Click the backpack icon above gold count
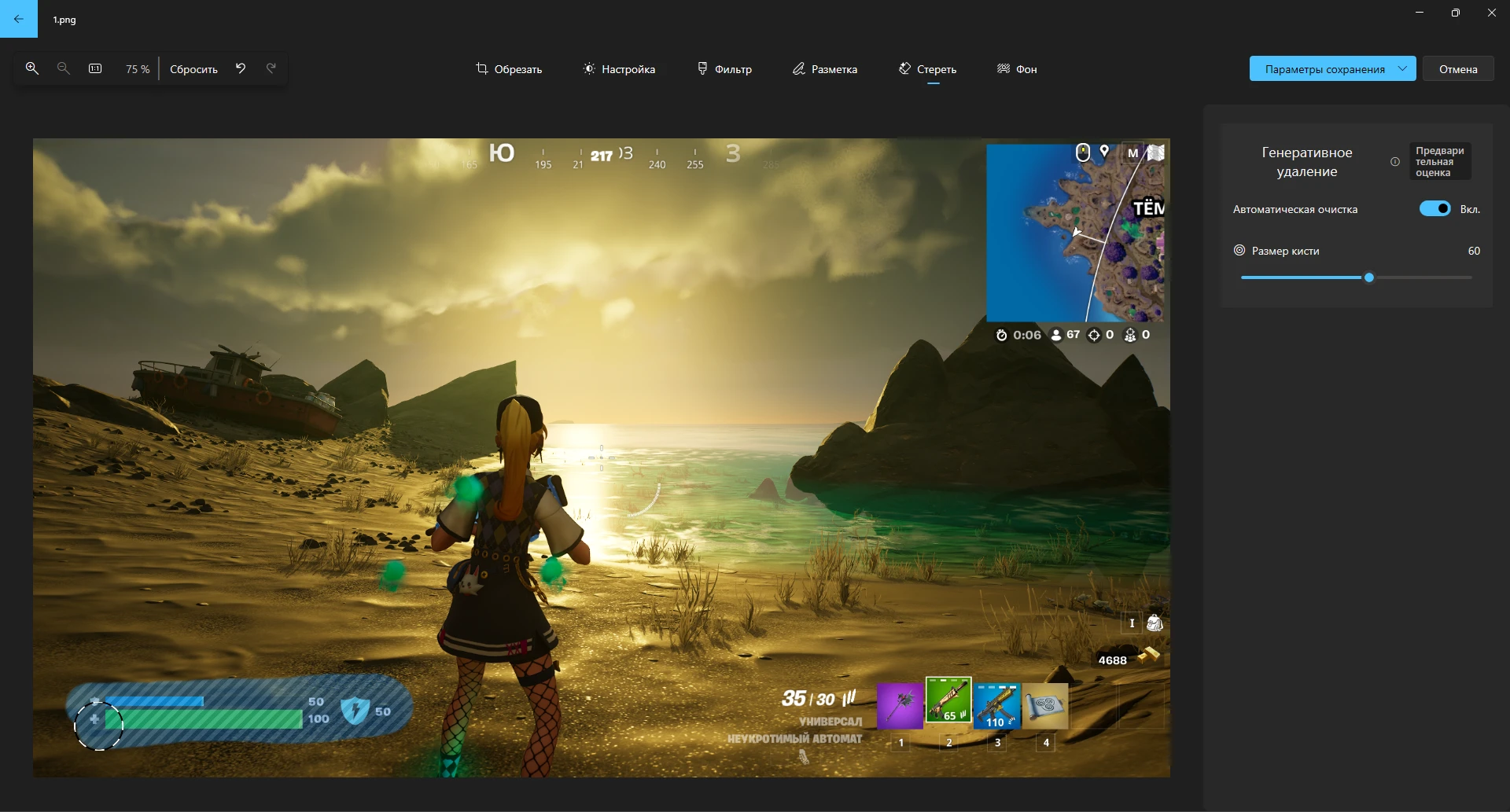The height and width of the screenshot is (812, 1510). (x=1155, y=623)
